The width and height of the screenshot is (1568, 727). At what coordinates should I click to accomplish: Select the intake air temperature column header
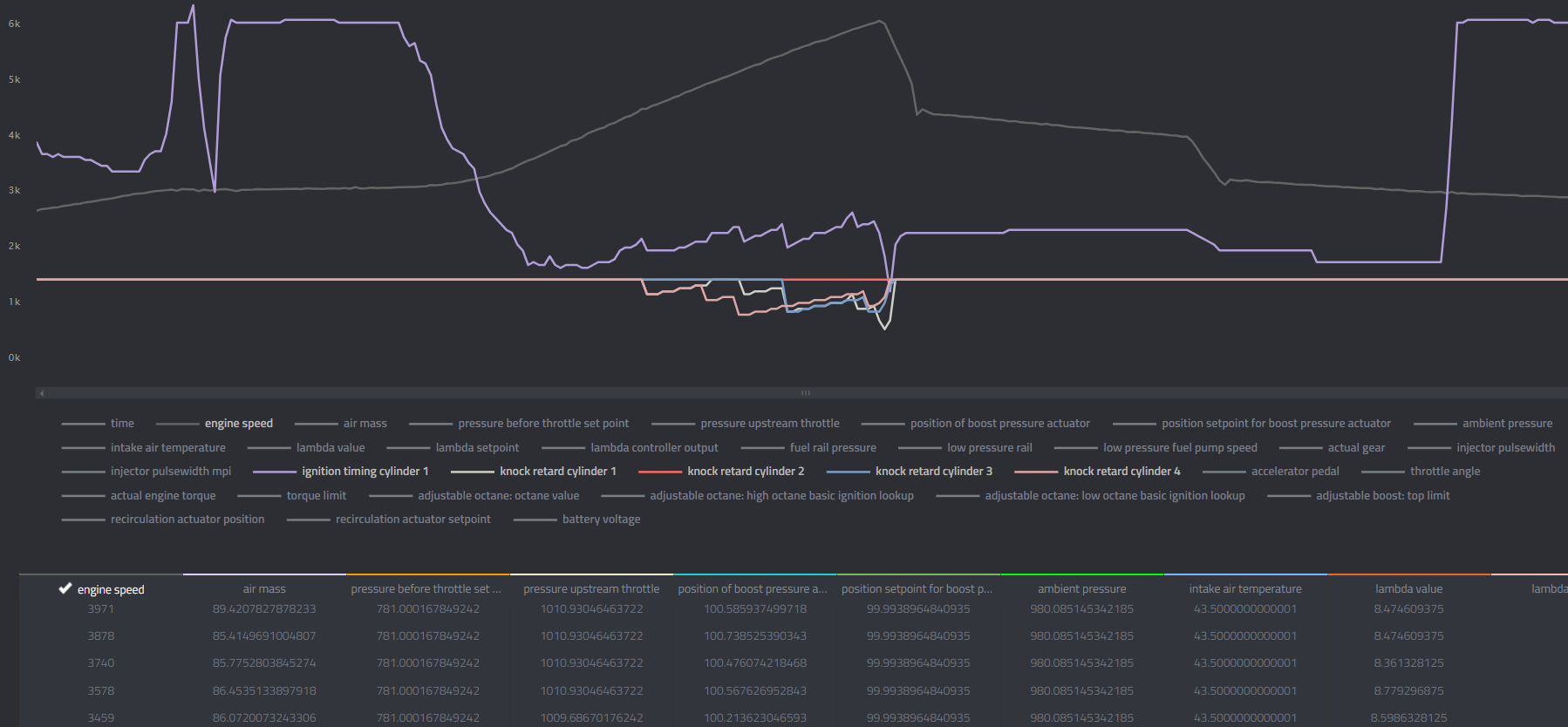click(1244, 589)
